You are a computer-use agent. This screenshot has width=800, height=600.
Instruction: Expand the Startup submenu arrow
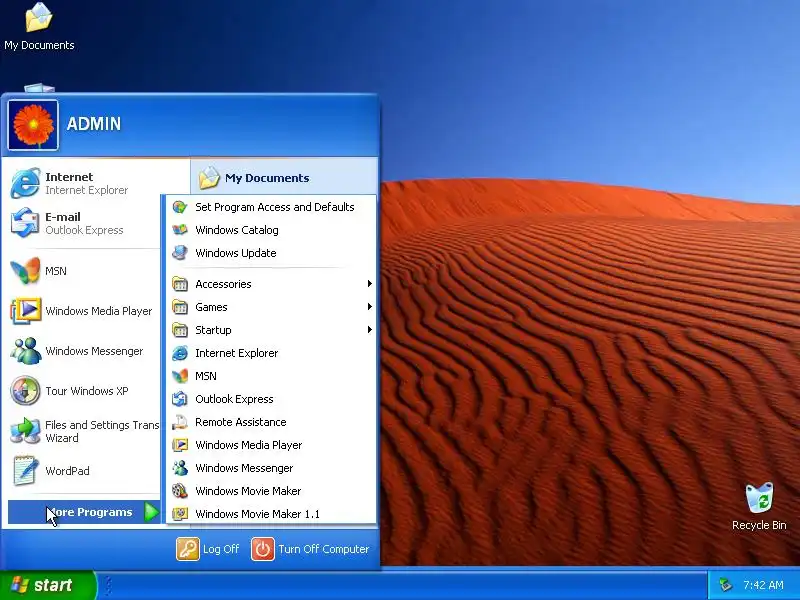(x=369, y=330)
